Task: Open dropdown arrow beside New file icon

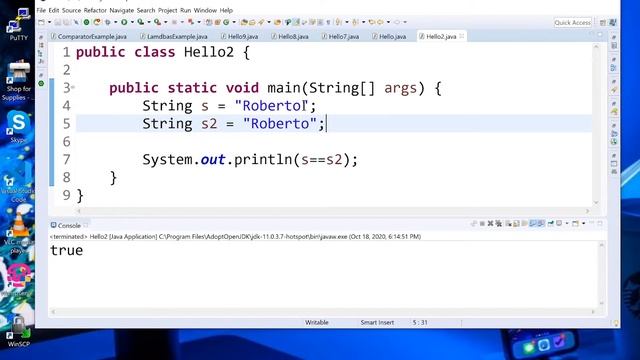Action: 50,22
